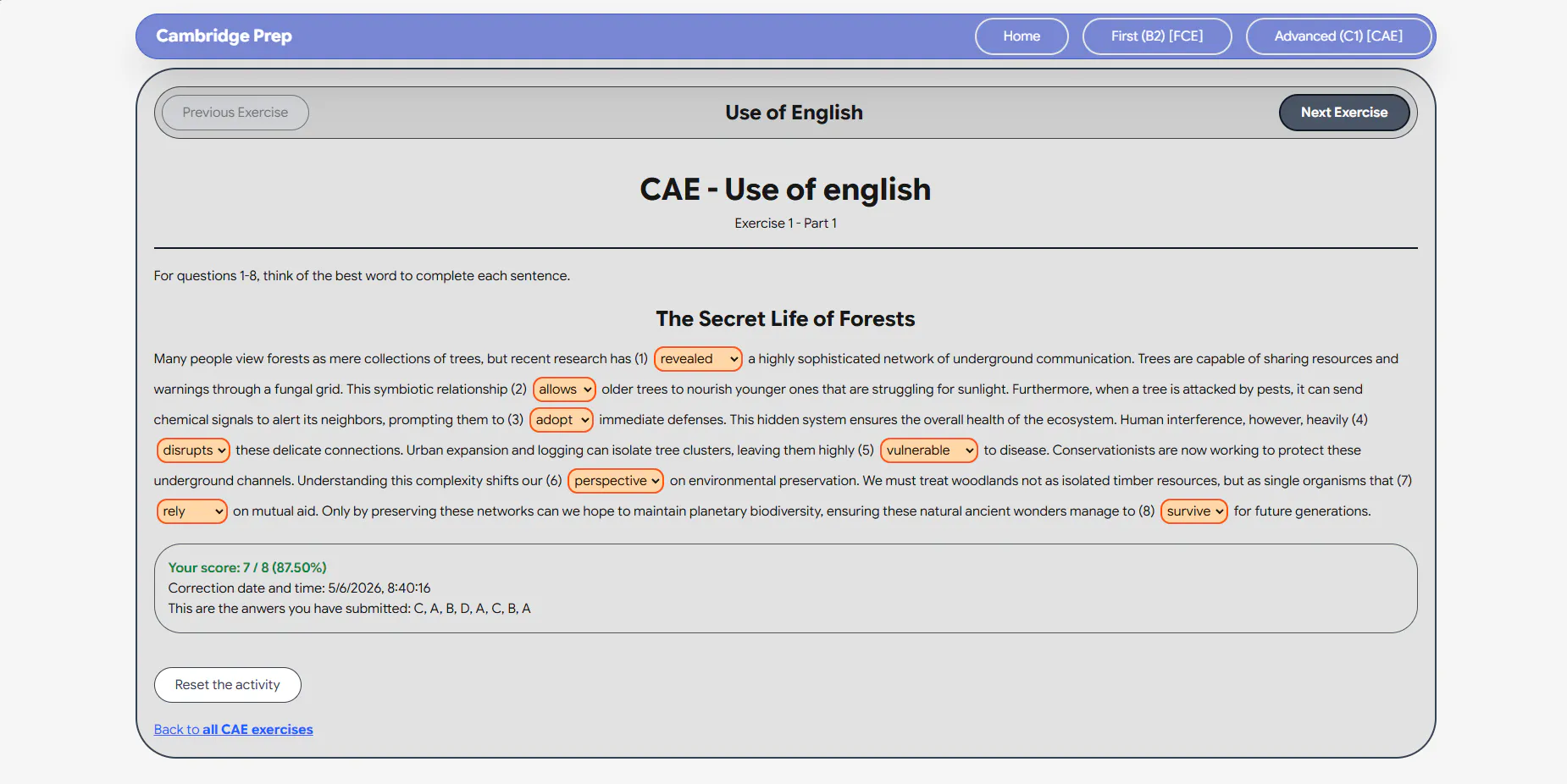Click the heading 'The Secret Life of Forests'
Image resolution: width=1567 pixels, height=784 pixels.
coord(785,319)
